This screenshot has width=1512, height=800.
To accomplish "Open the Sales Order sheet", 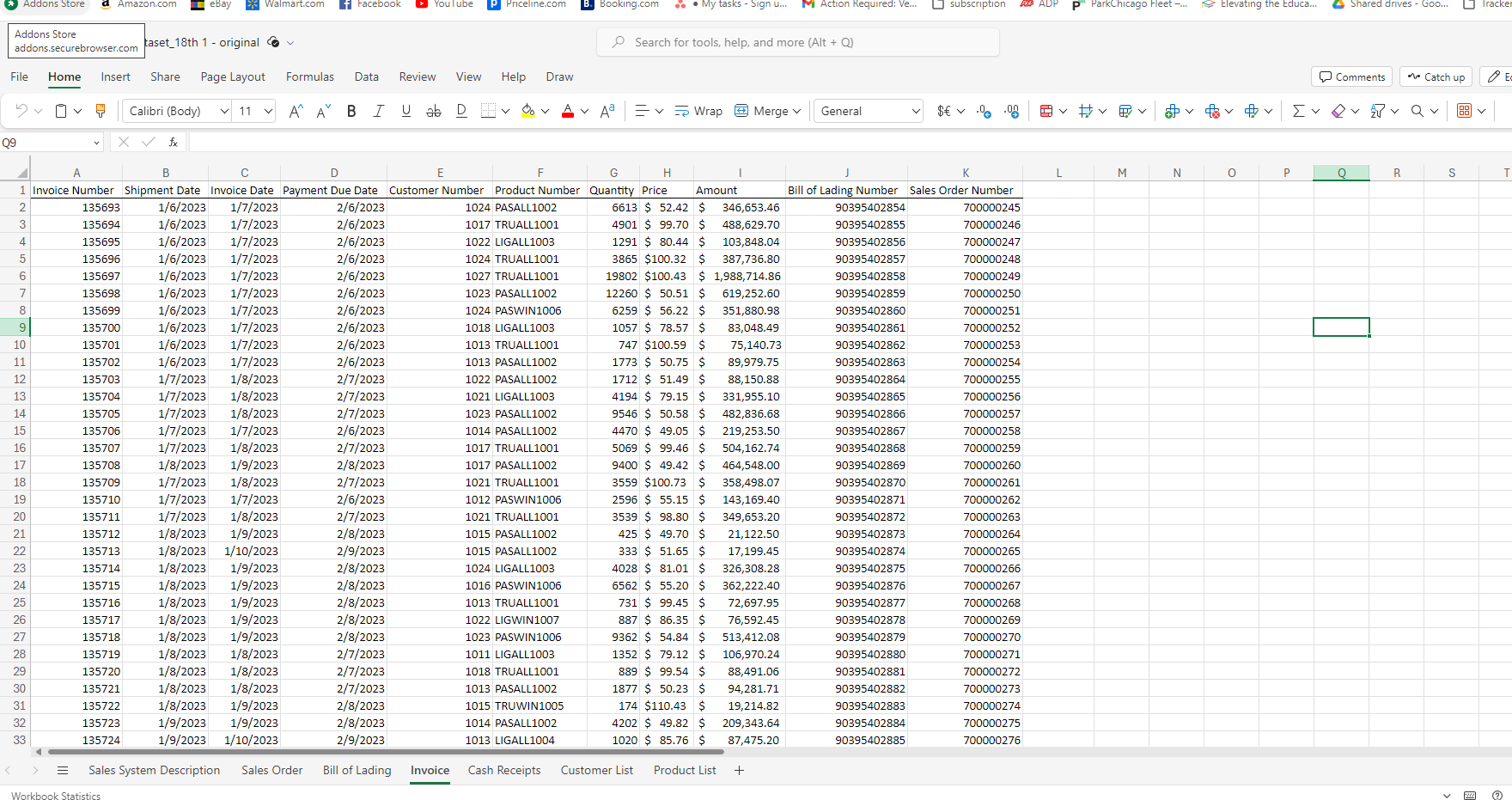I will pyautogui.click(x=272, y=770).
